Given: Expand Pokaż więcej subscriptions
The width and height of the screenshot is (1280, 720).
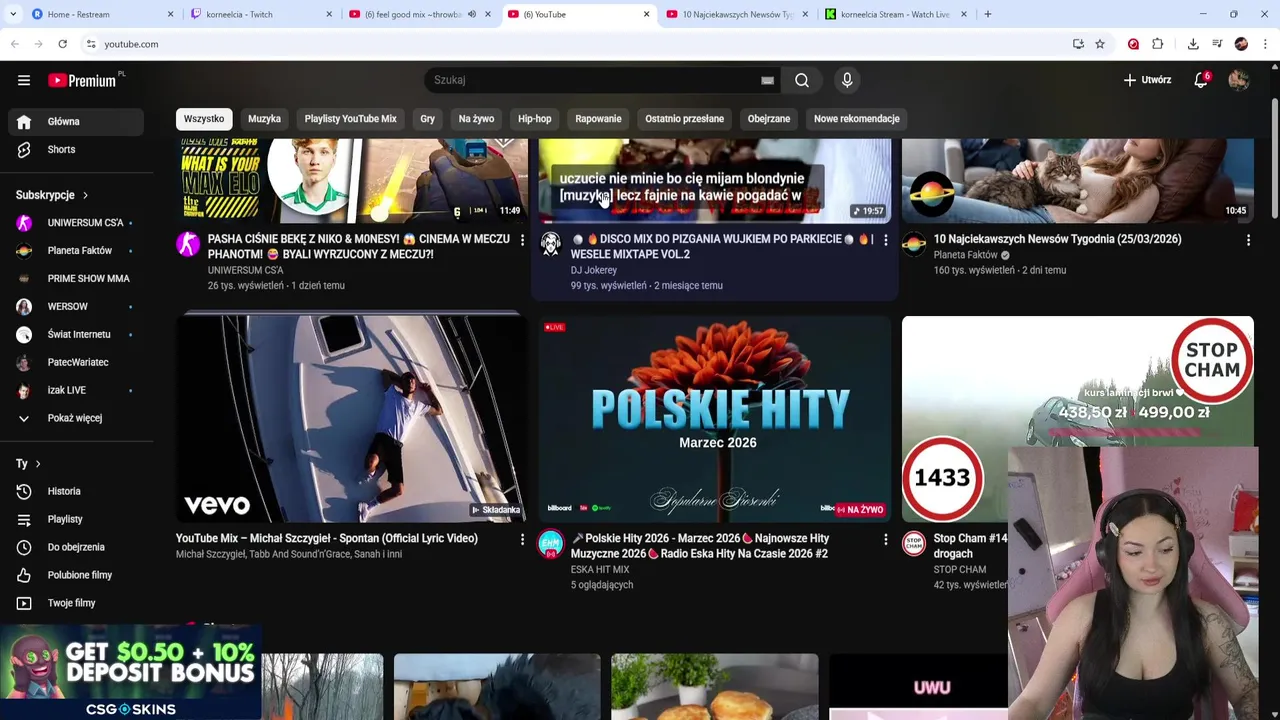Looking at the screenshot, I should pyautogui.click(x=76, y=418).
